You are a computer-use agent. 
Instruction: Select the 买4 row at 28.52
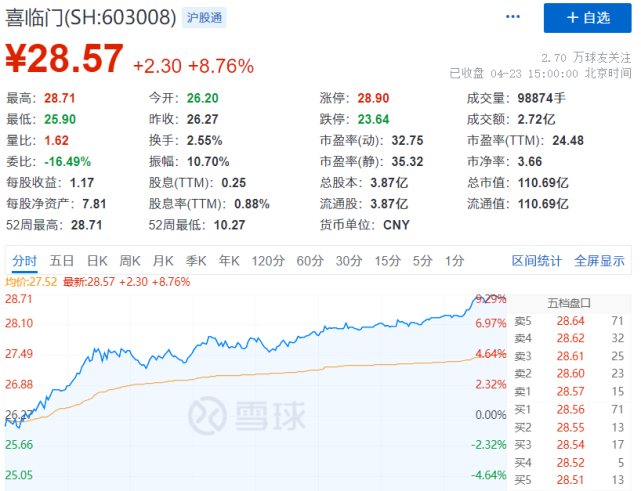(569, 463)
